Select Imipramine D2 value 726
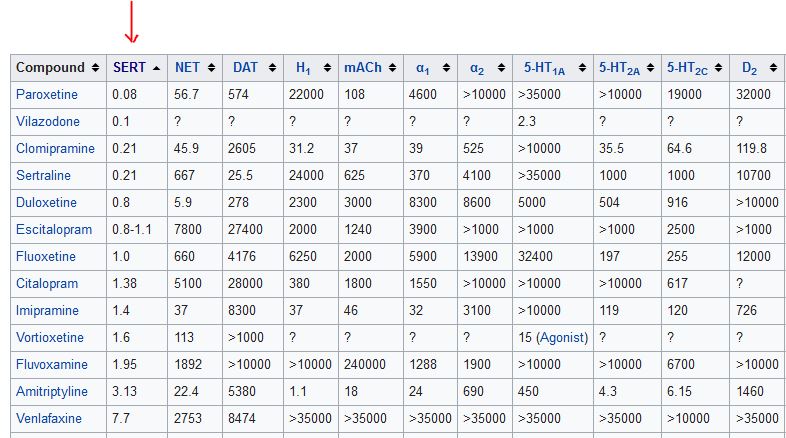The image size is (786, 438). (x=746, y=311)
